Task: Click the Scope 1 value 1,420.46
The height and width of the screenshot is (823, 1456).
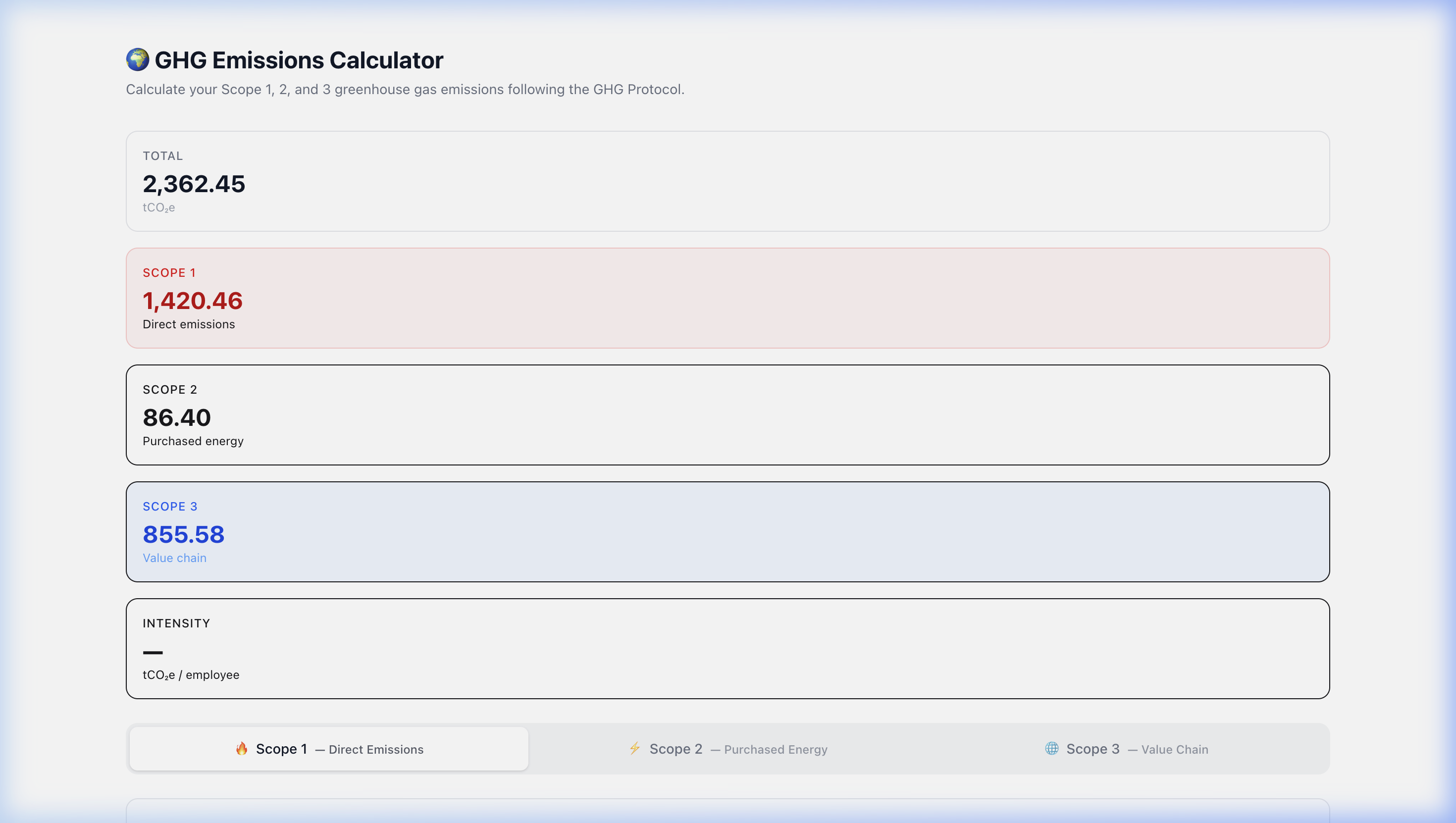Action: 193,301
